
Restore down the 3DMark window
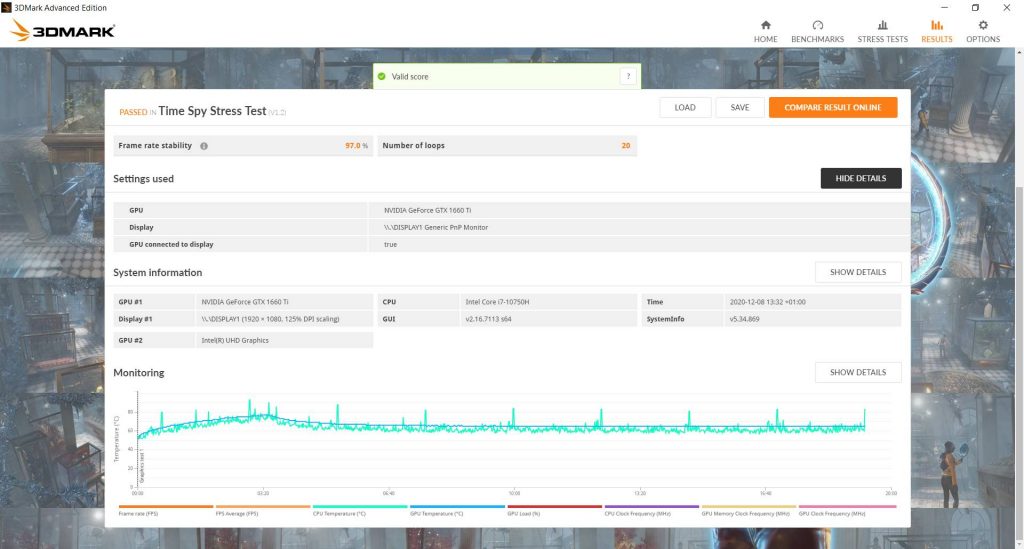point(975,8)
